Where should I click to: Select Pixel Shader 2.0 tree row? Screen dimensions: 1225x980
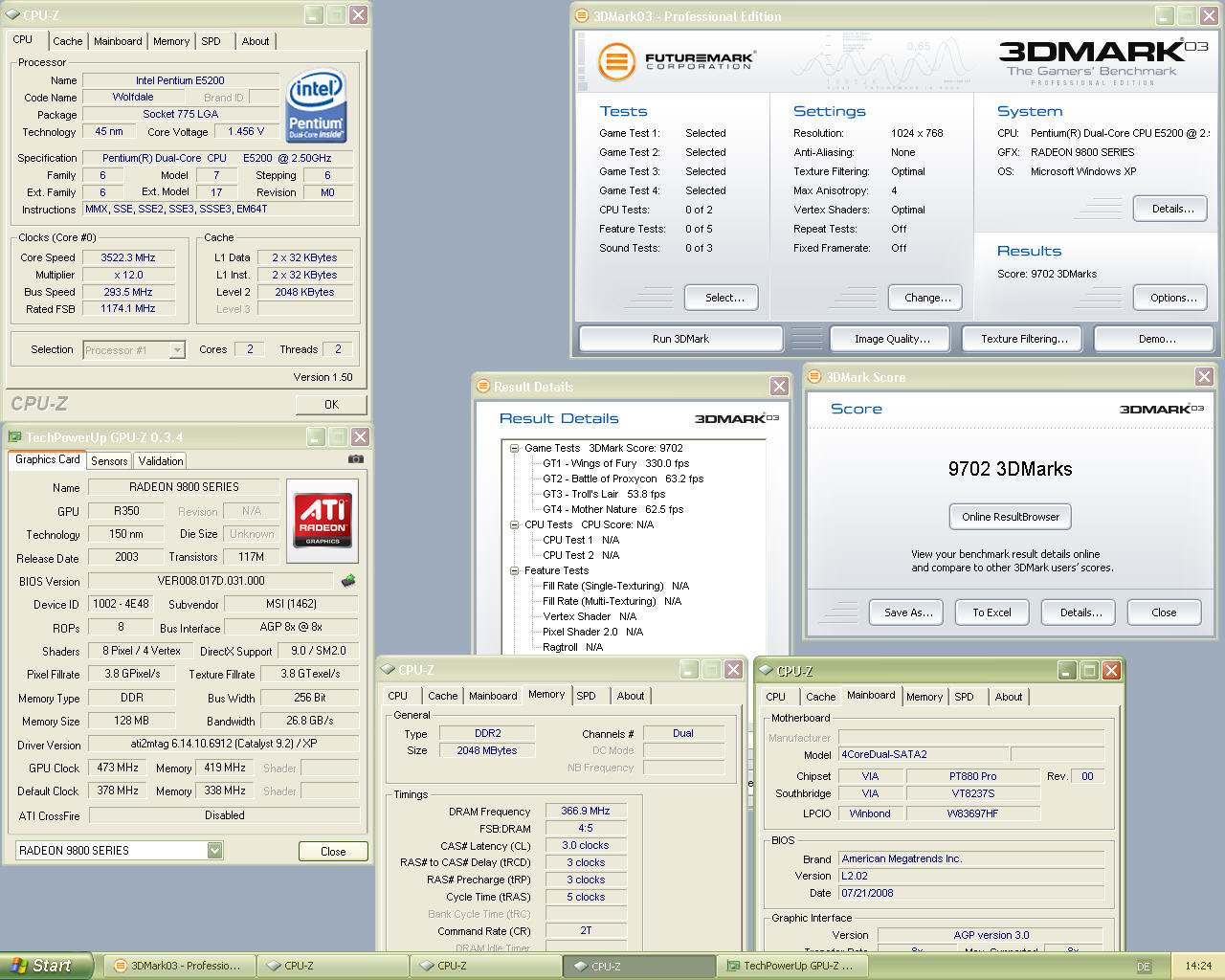[592, 632]
